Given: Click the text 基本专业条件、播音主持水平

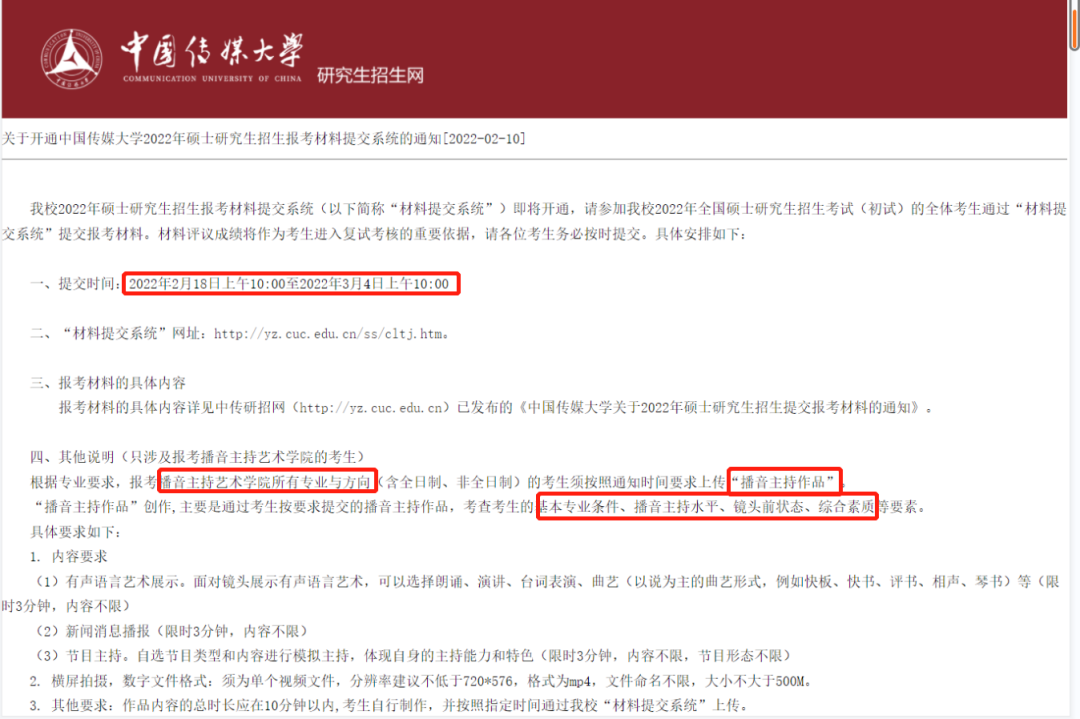Looking at the screenshot, I should tap(629, 507).
